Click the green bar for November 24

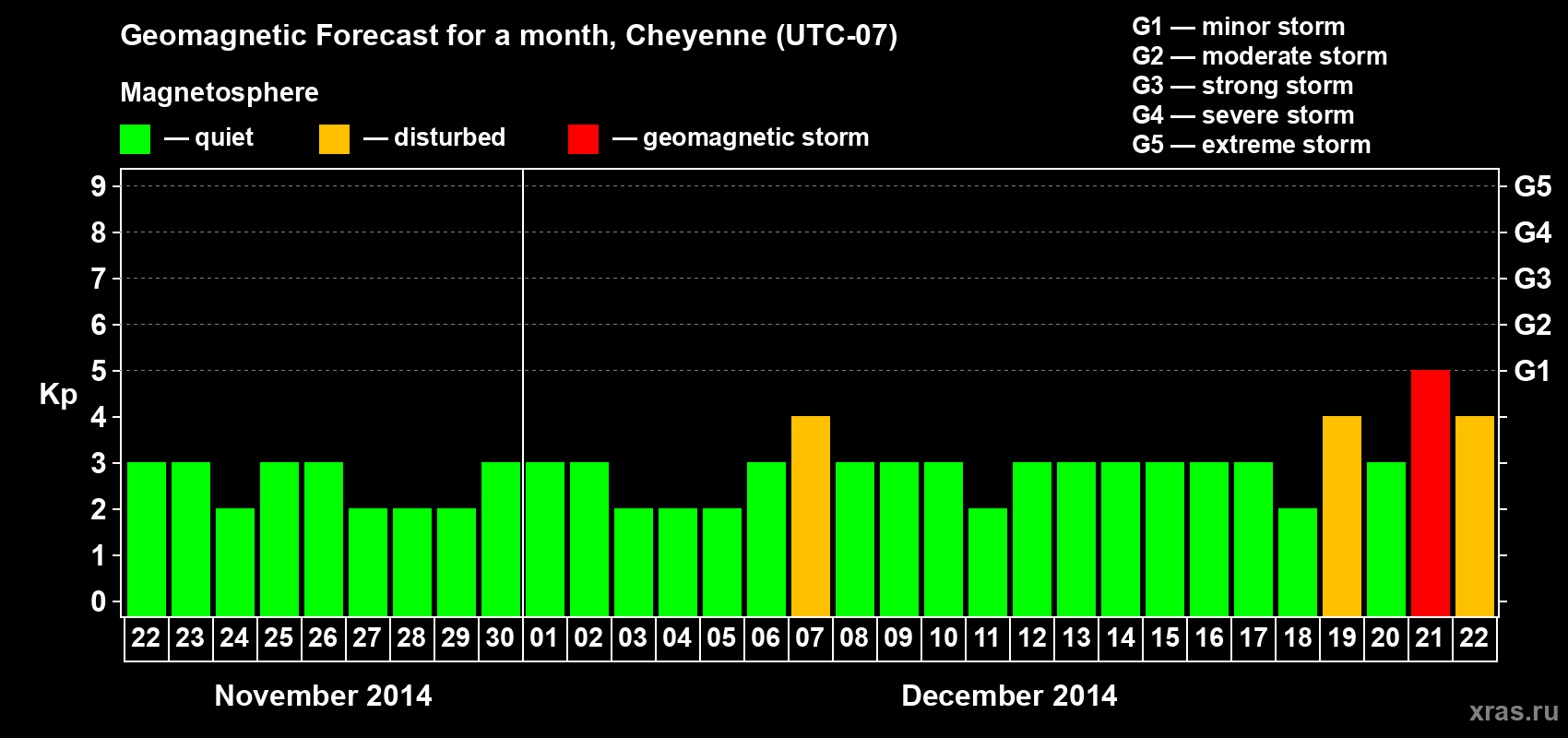[x=234, y=562]
